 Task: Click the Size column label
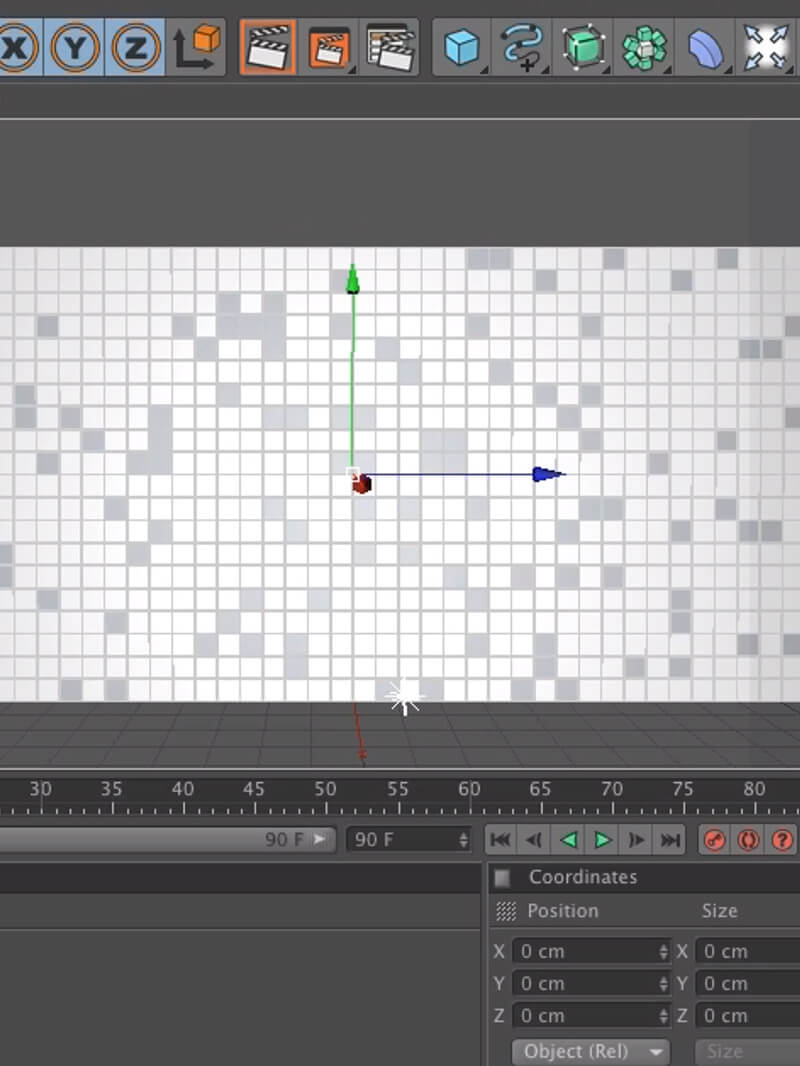tap(719, 911)
